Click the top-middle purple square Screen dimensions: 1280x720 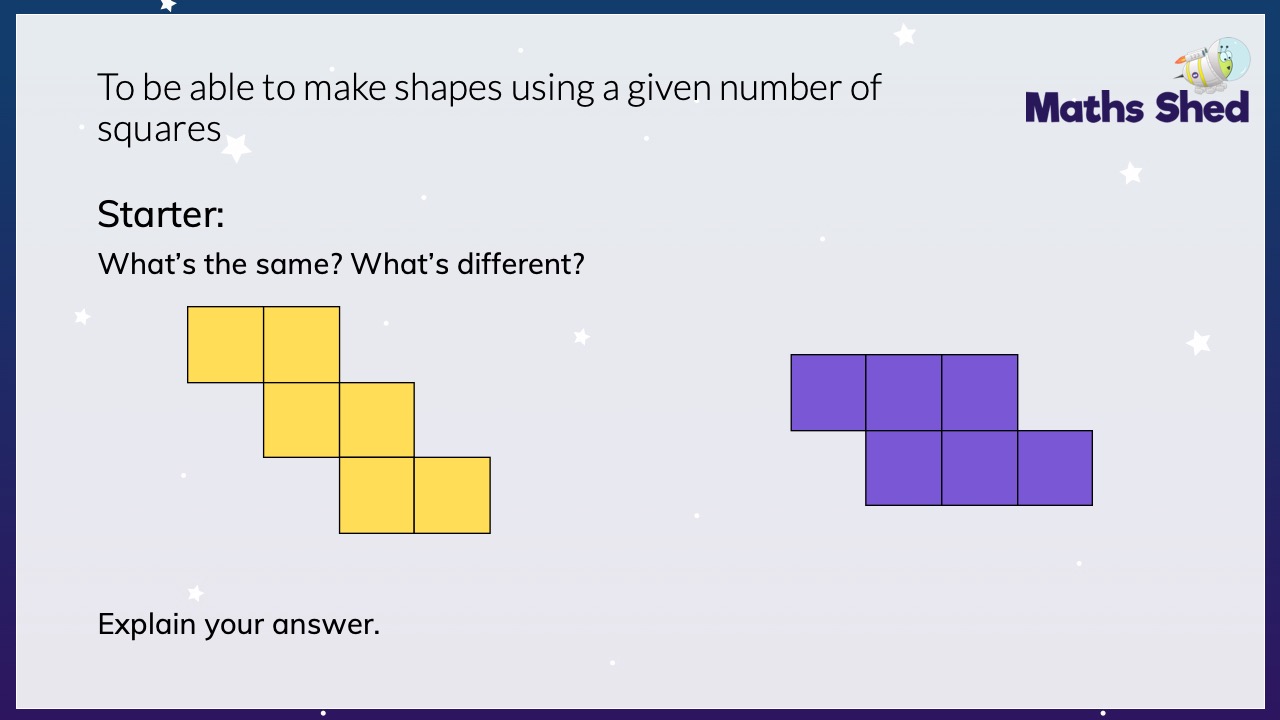tap(904, 393)
